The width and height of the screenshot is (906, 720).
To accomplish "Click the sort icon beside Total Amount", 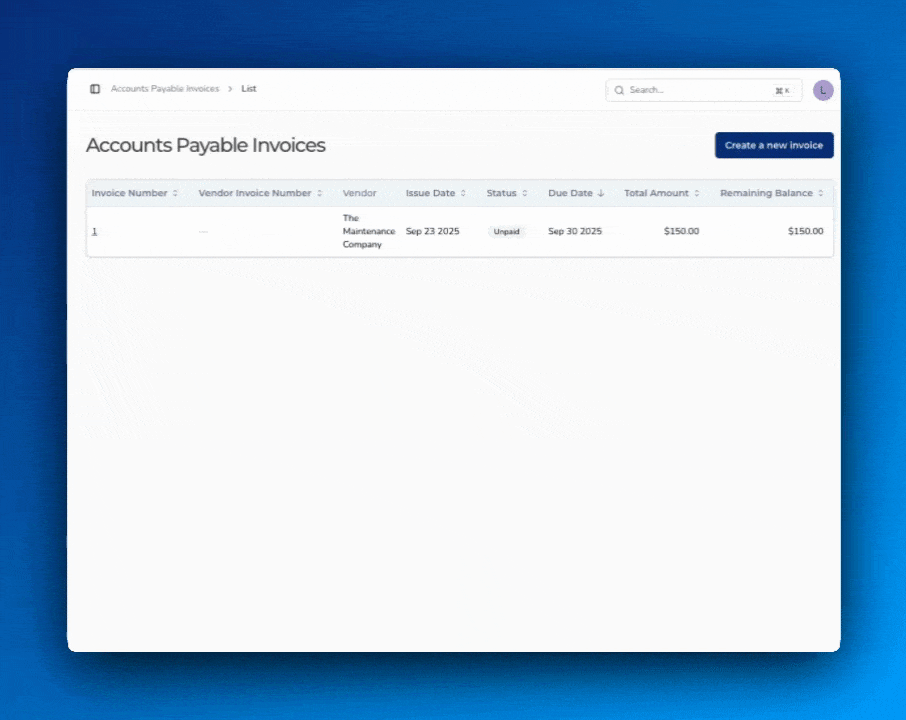I will click(x=697, y=193).
